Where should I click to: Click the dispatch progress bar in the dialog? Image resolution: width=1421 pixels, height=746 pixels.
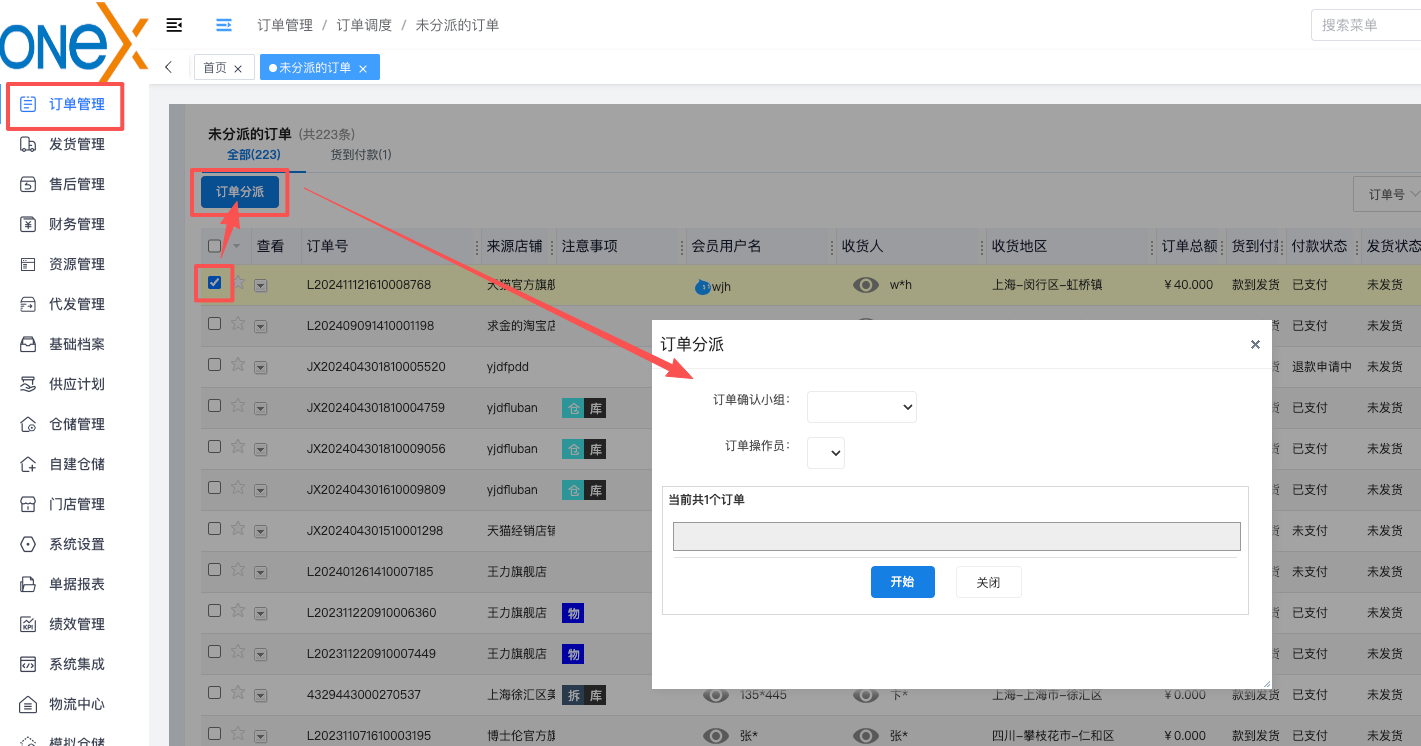[x=957, y=536]
